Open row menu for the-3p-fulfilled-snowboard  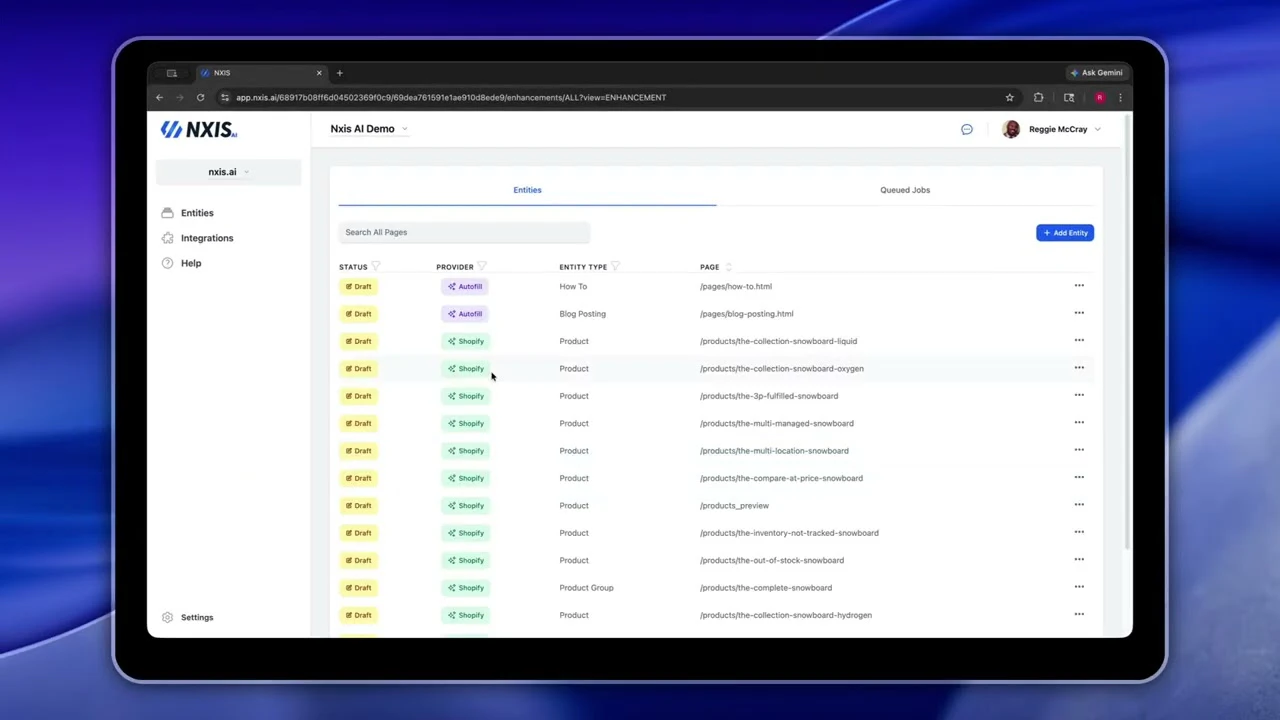pyautogui.click(x=1079, y=395)
